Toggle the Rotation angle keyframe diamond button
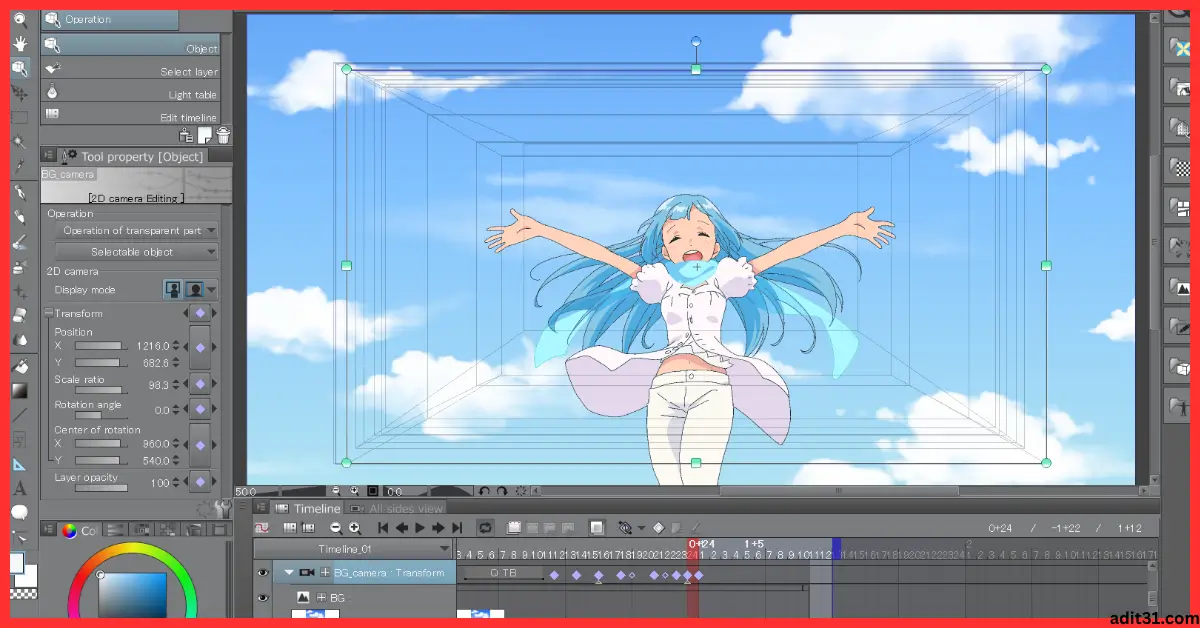The height and width of the screenshot is (628, 1200). pyautogui.click(x=200, y=409)
